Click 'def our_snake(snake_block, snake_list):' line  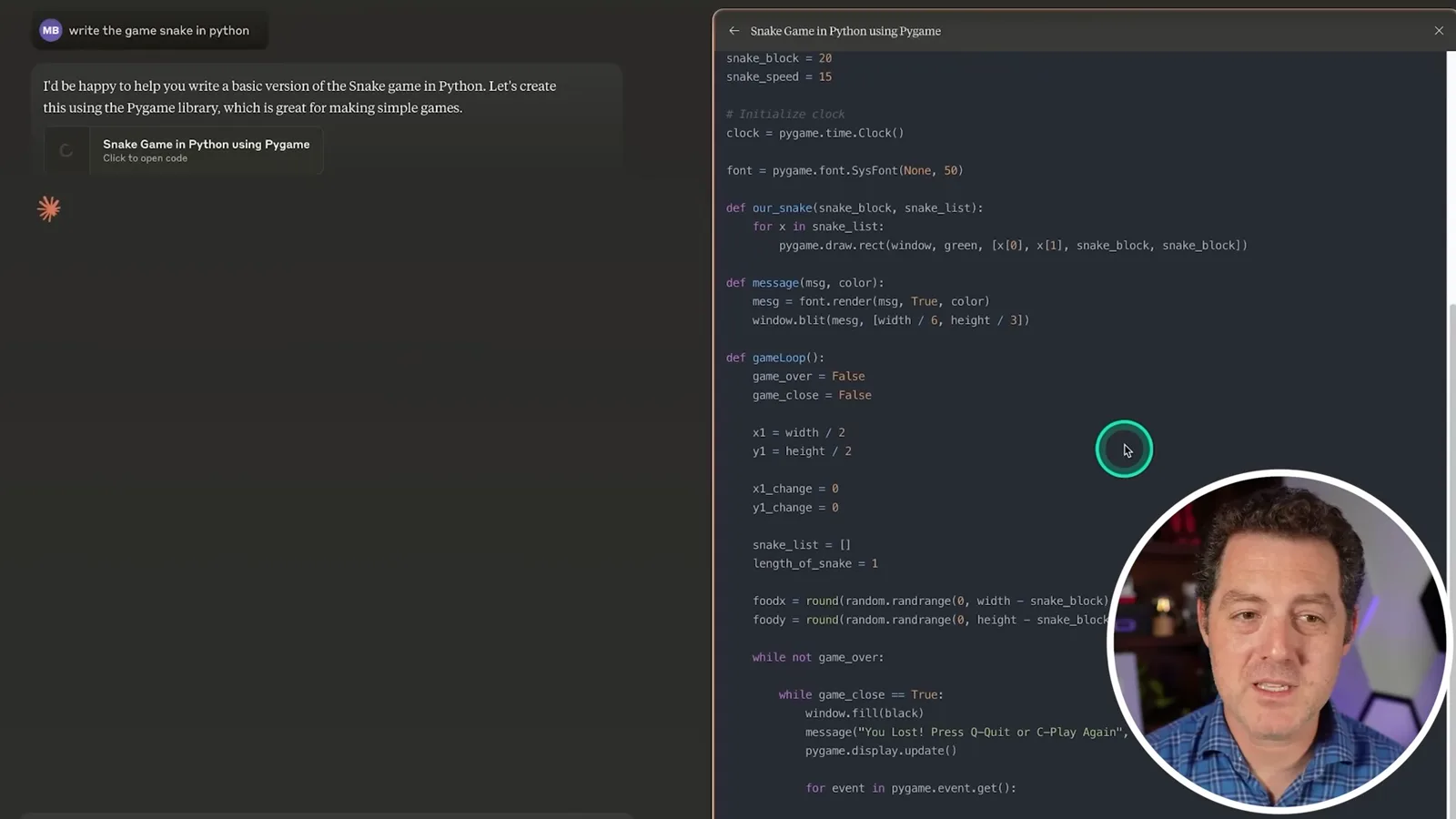pyautogui.click(x=854, y=207)
